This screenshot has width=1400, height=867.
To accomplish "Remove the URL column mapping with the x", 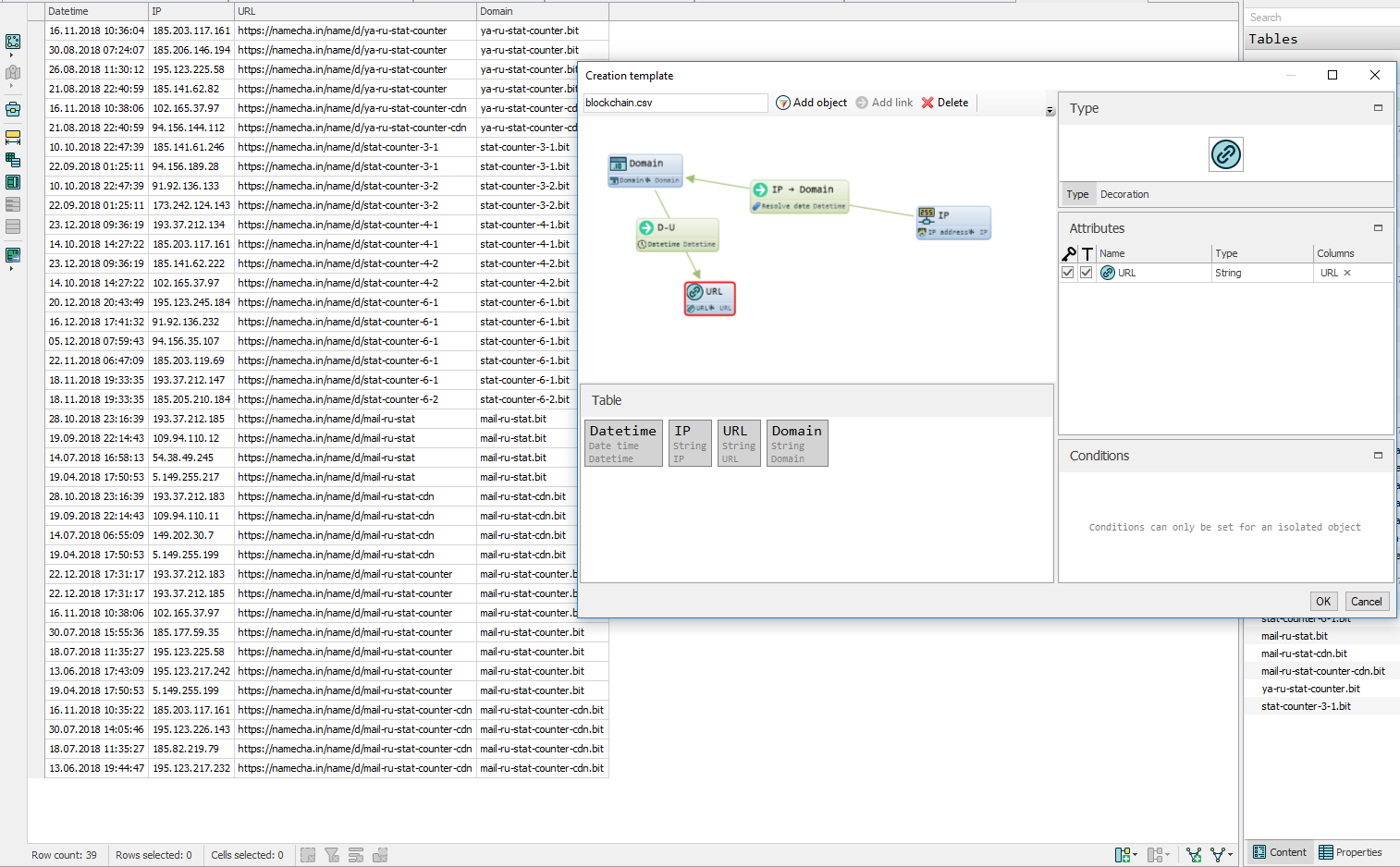I will click(1347, 273).
